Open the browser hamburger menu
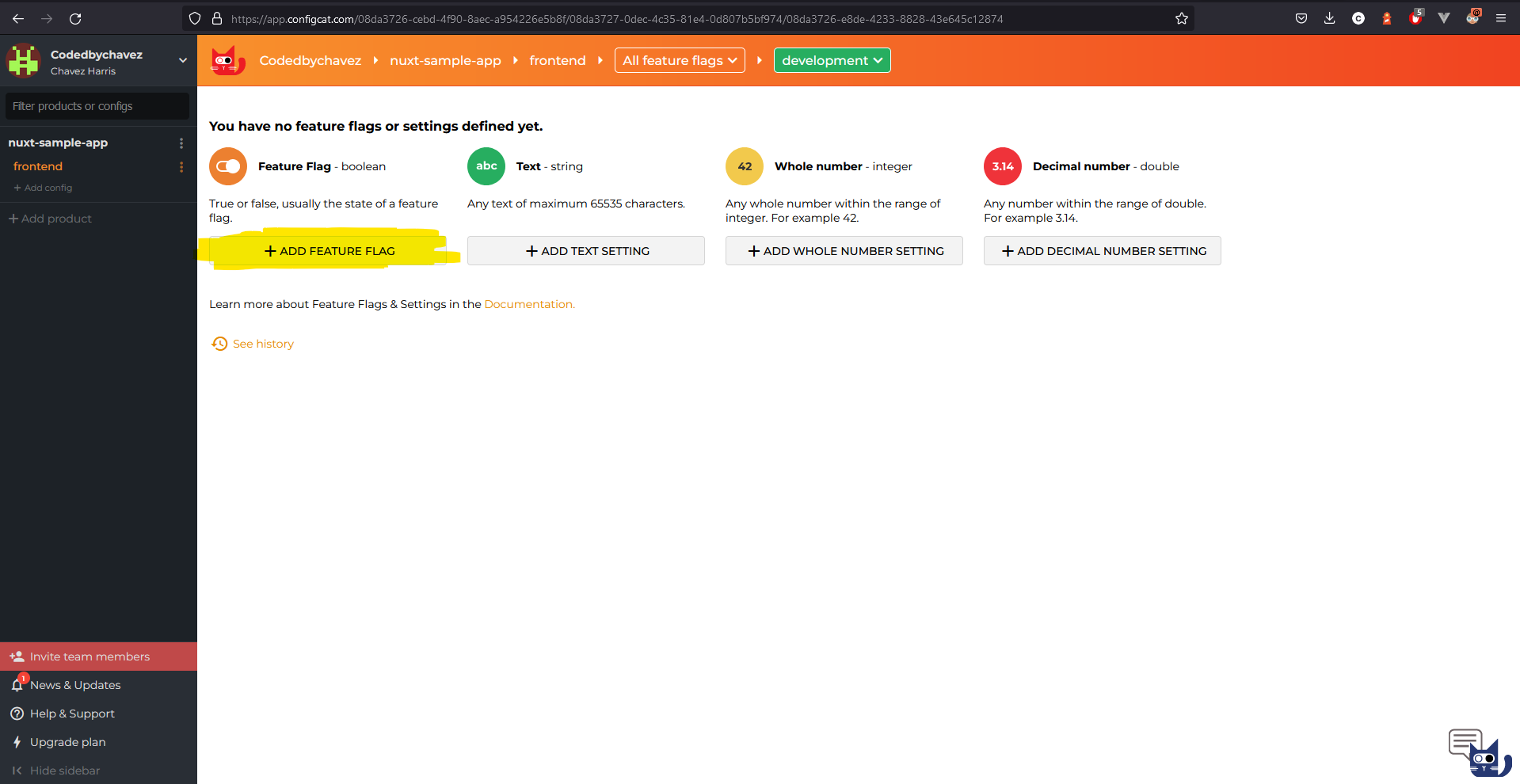 pos(1502,18)
